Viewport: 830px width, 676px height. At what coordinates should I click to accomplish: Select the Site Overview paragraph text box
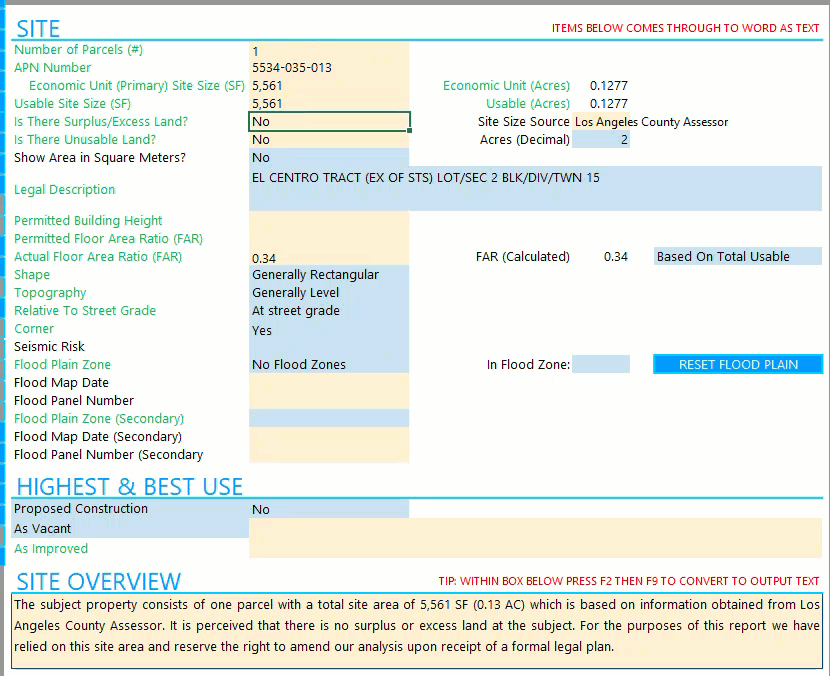point(417,631)
